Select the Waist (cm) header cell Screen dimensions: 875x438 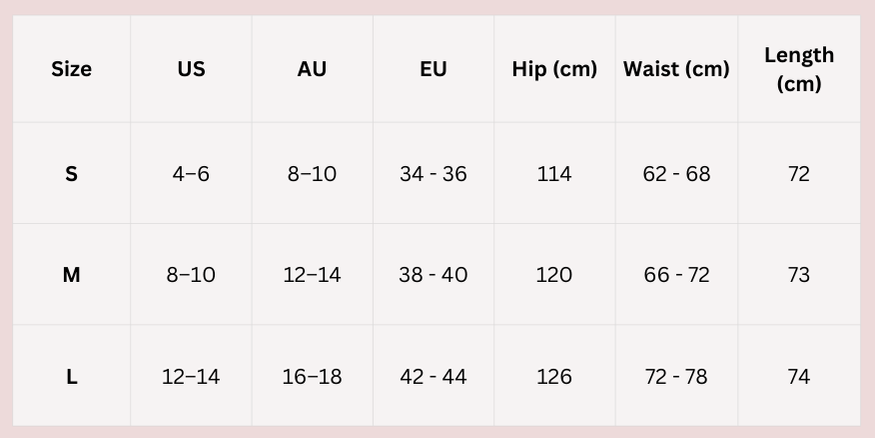(x=676, y=69)
